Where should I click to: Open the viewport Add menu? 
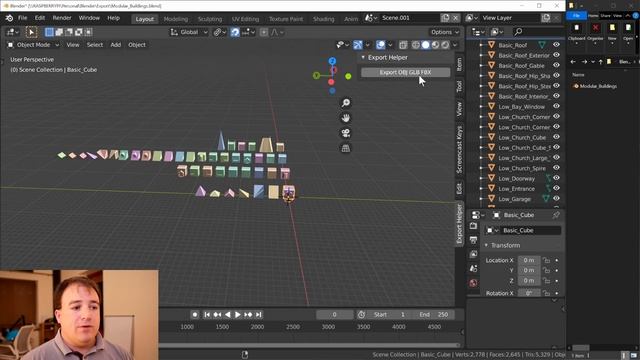pyautogui.click(x=116, y=45)
